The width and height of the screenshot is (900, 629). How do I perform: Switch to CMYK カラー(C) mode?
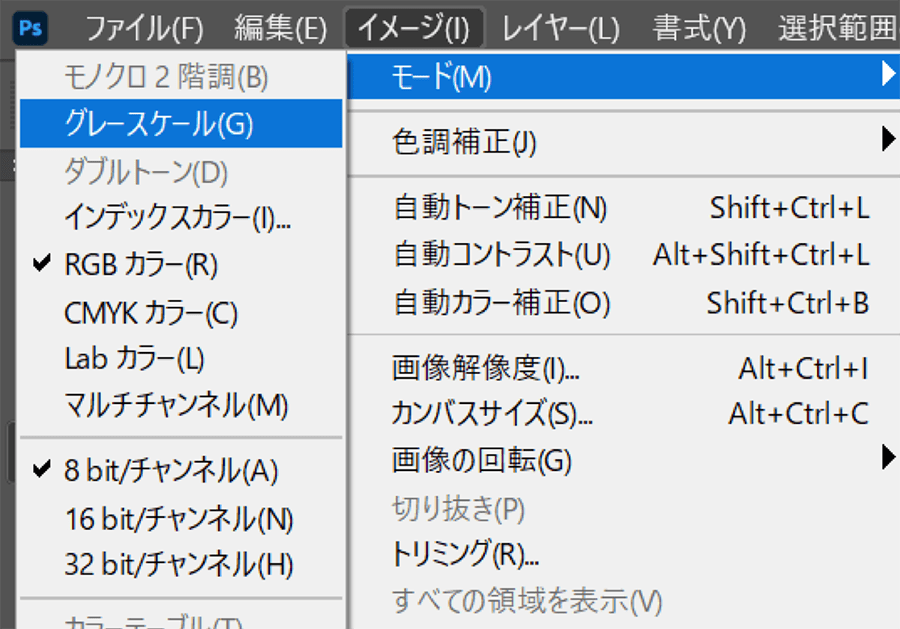click(x=150, y=313)
